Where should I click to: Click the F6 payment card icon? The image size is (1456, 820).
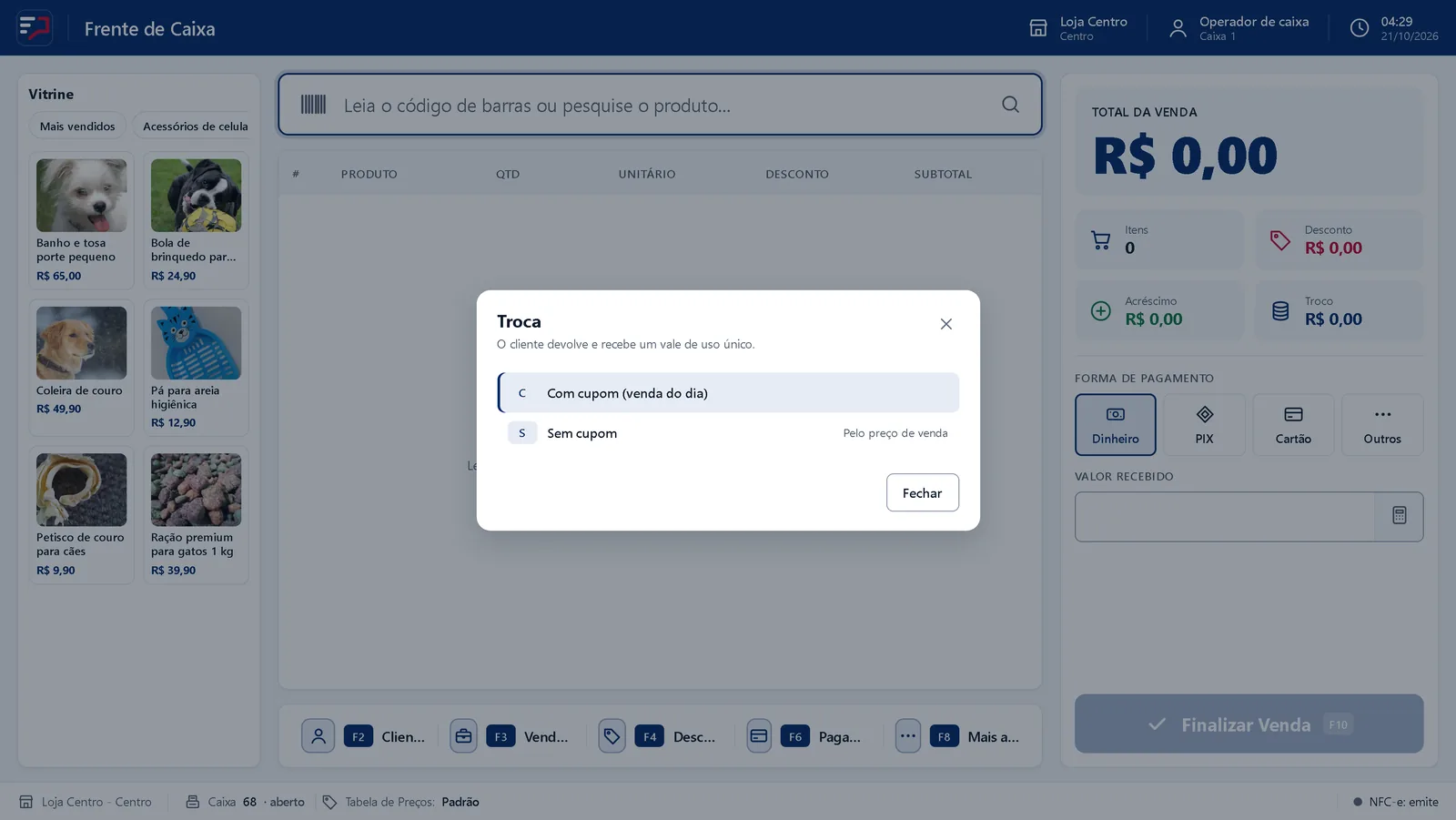tap(759, 736)
